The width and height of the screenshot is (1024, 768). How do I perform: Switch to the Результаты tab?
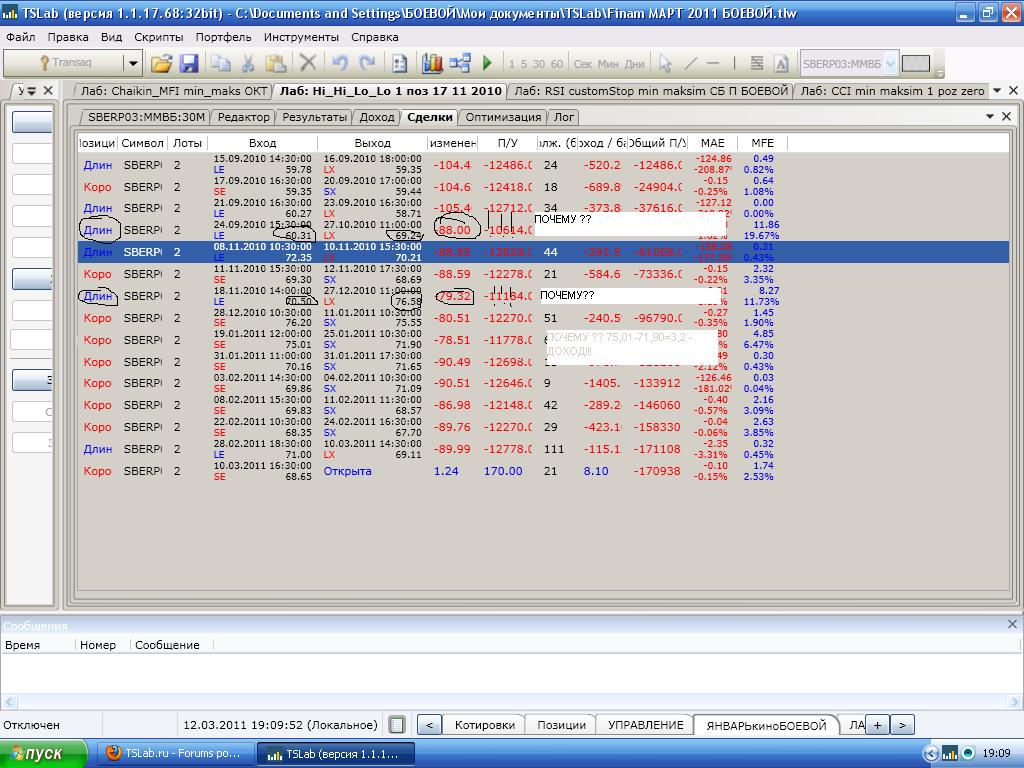pyautogui.click(x=314, y=117)
